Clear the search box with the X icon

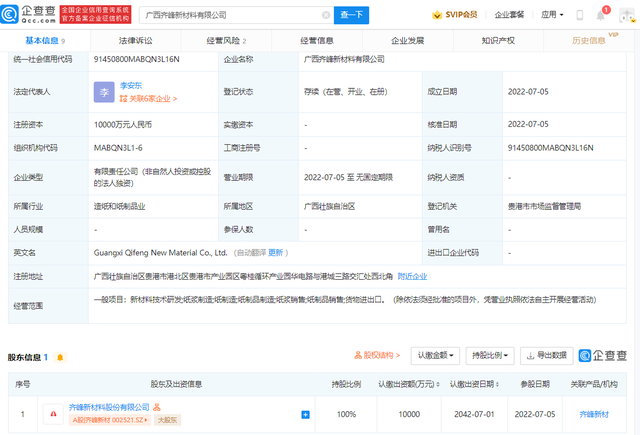tap(325, 15)
